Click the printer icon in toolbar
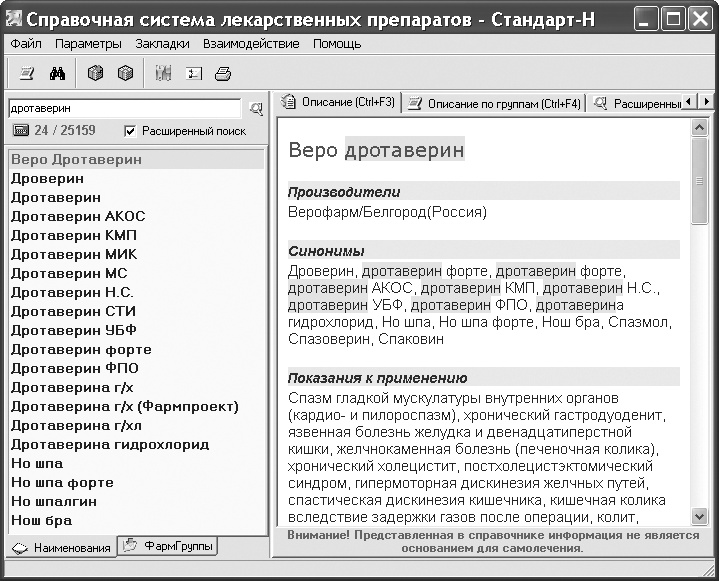The height and width of the screenshot is (581, 719). coord(223,73)
